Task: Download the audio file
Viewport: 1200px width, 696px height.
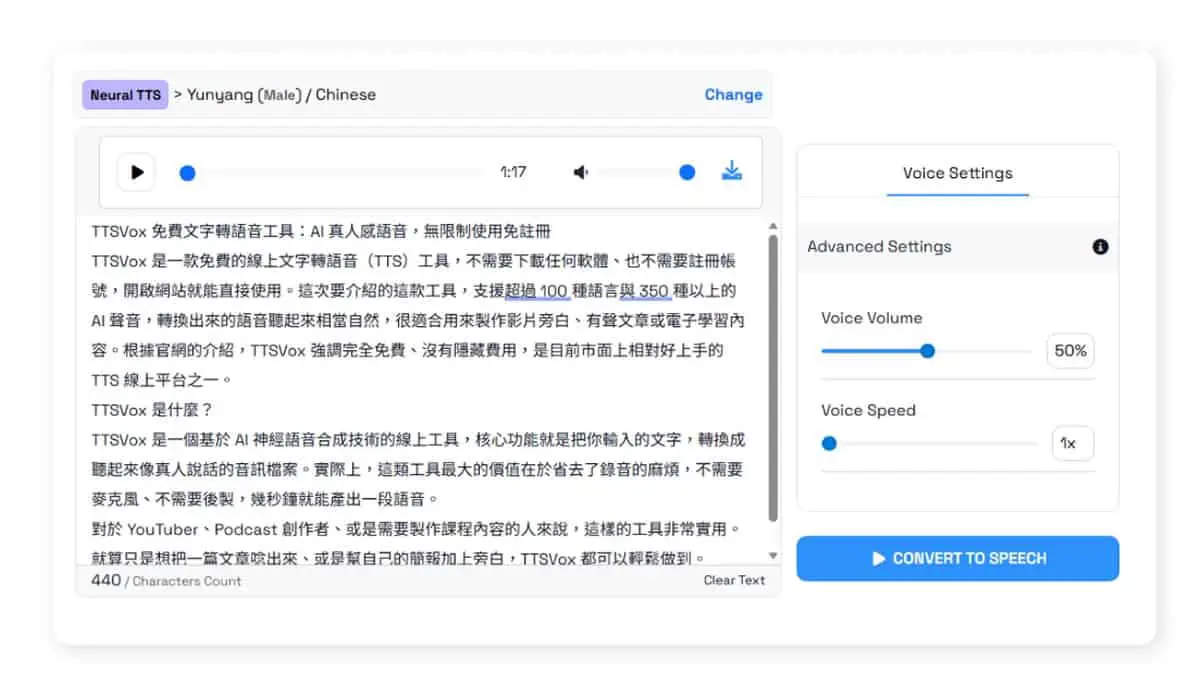Action: click(x=732, y=171)
